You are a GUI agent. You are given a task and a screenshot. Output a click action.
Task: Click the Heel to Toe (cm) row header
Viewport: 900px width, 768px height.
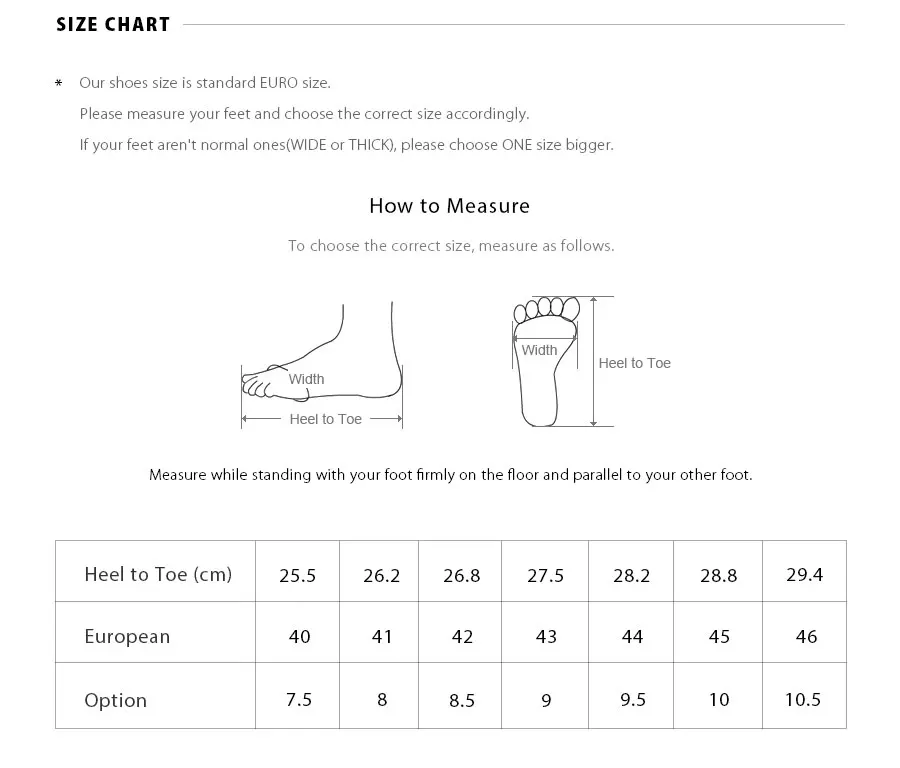click(x=158, y=574)
